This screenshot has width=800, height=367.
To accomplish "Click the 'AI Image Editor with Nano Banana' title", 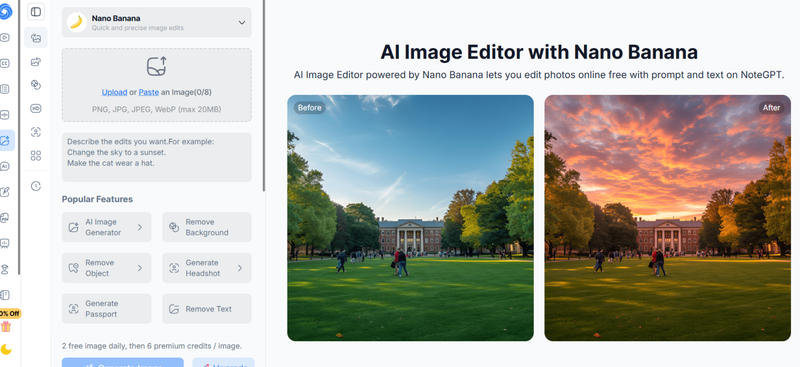I will point(539,52).
